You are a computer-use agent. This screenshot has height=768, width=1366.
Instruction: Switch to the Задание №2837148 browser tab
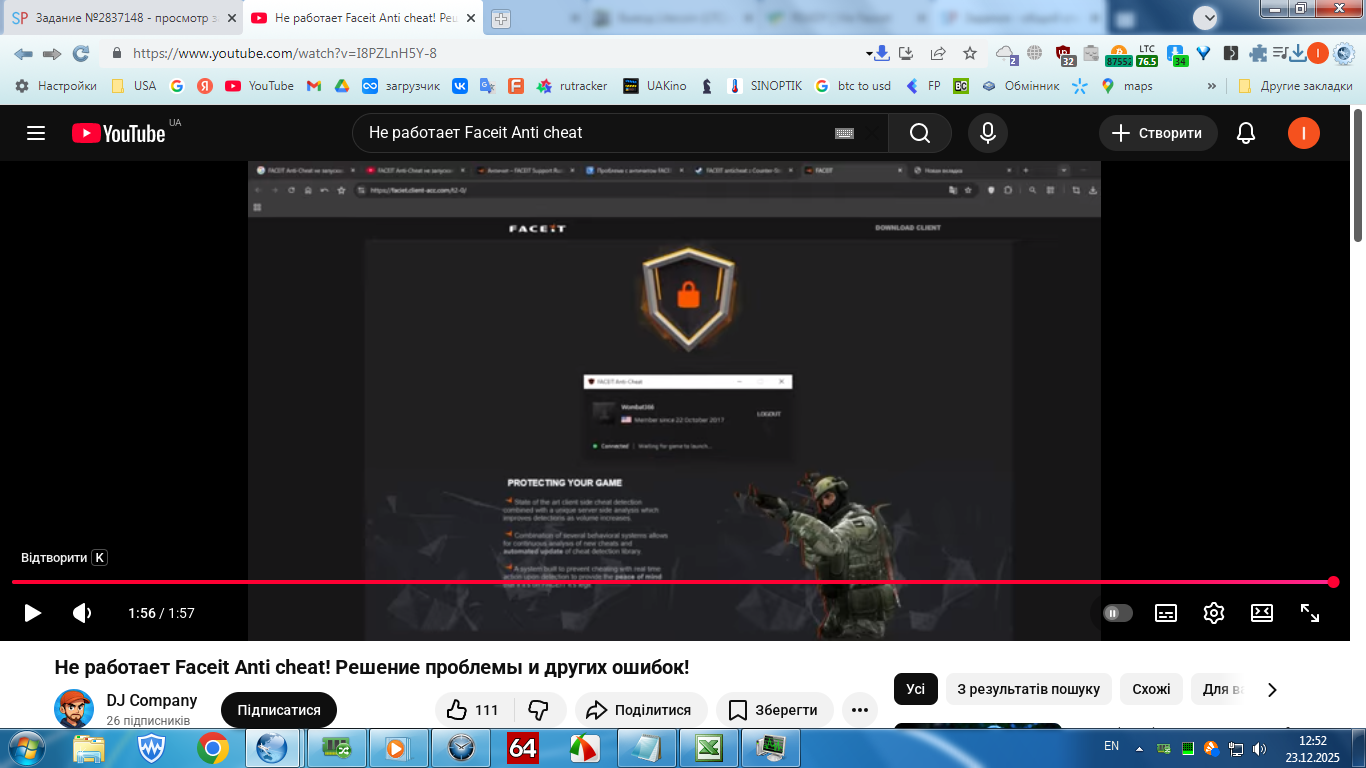pos(123,18)
